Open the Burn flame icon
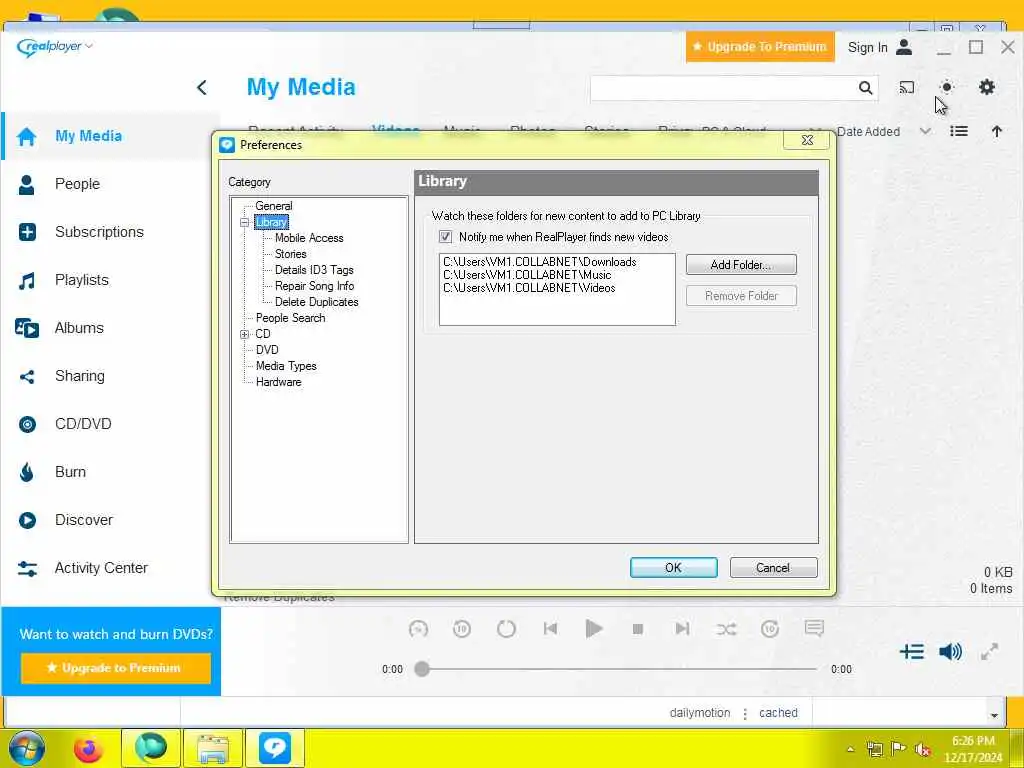The height and width of the screenshot is (768, 1024). point(27,472)
